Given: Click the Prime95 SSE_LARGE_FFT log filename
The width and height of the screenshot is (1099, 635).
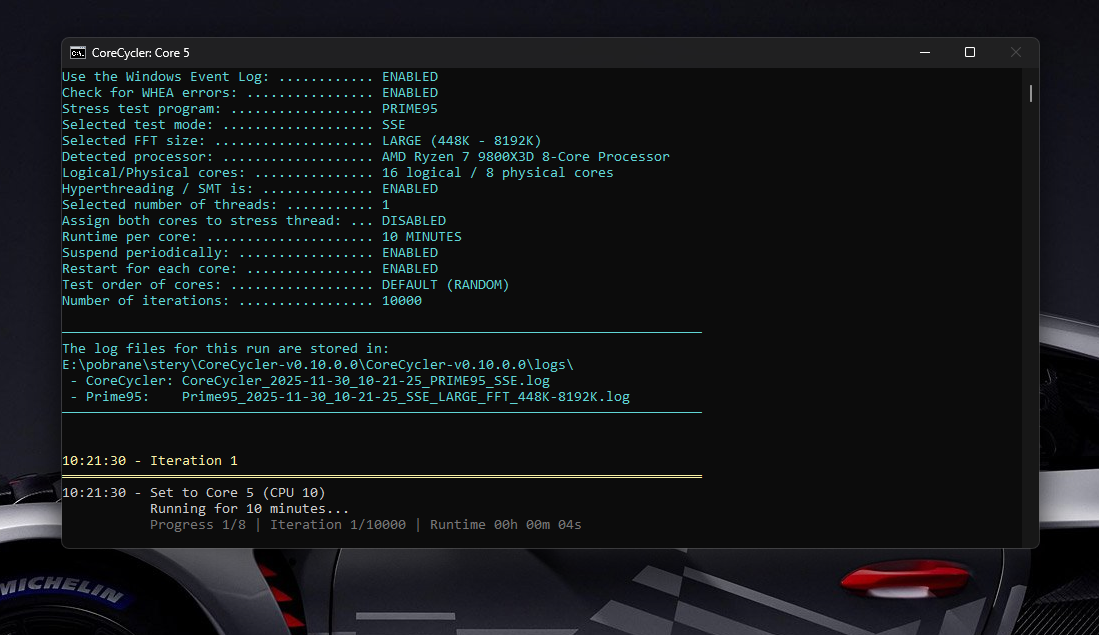Looking at the screenshot, I should [x=405, y=396].
